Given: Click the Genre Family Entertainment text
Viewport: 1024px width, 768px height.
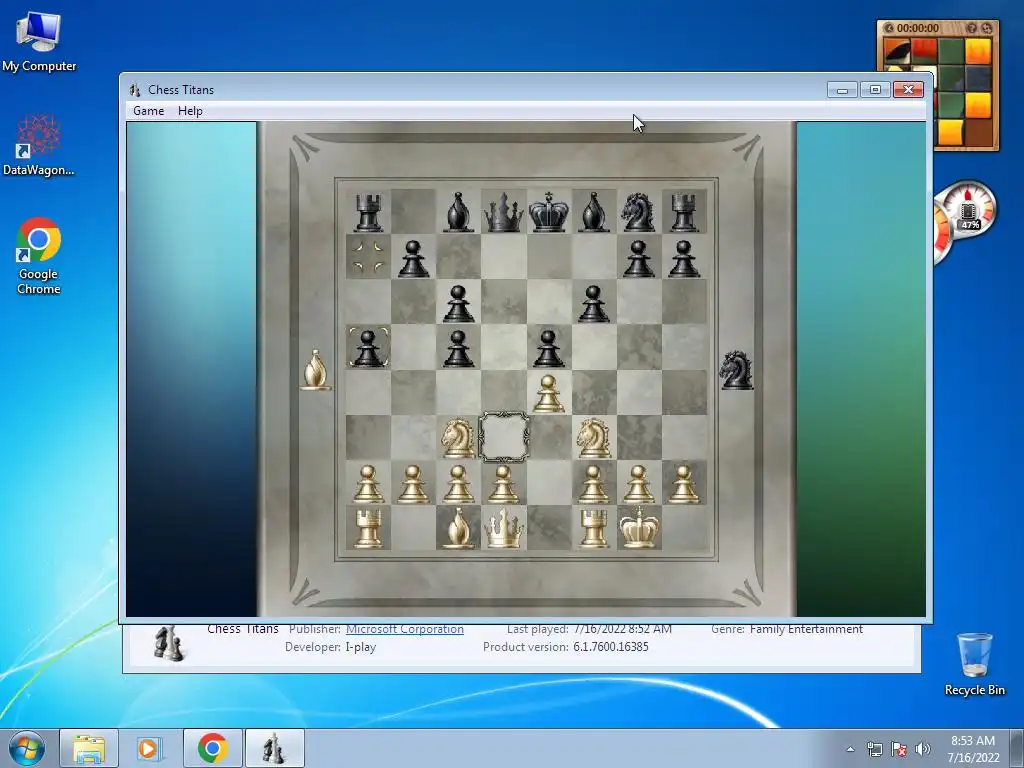Looking at the screenshot, I should coord(787,630).
